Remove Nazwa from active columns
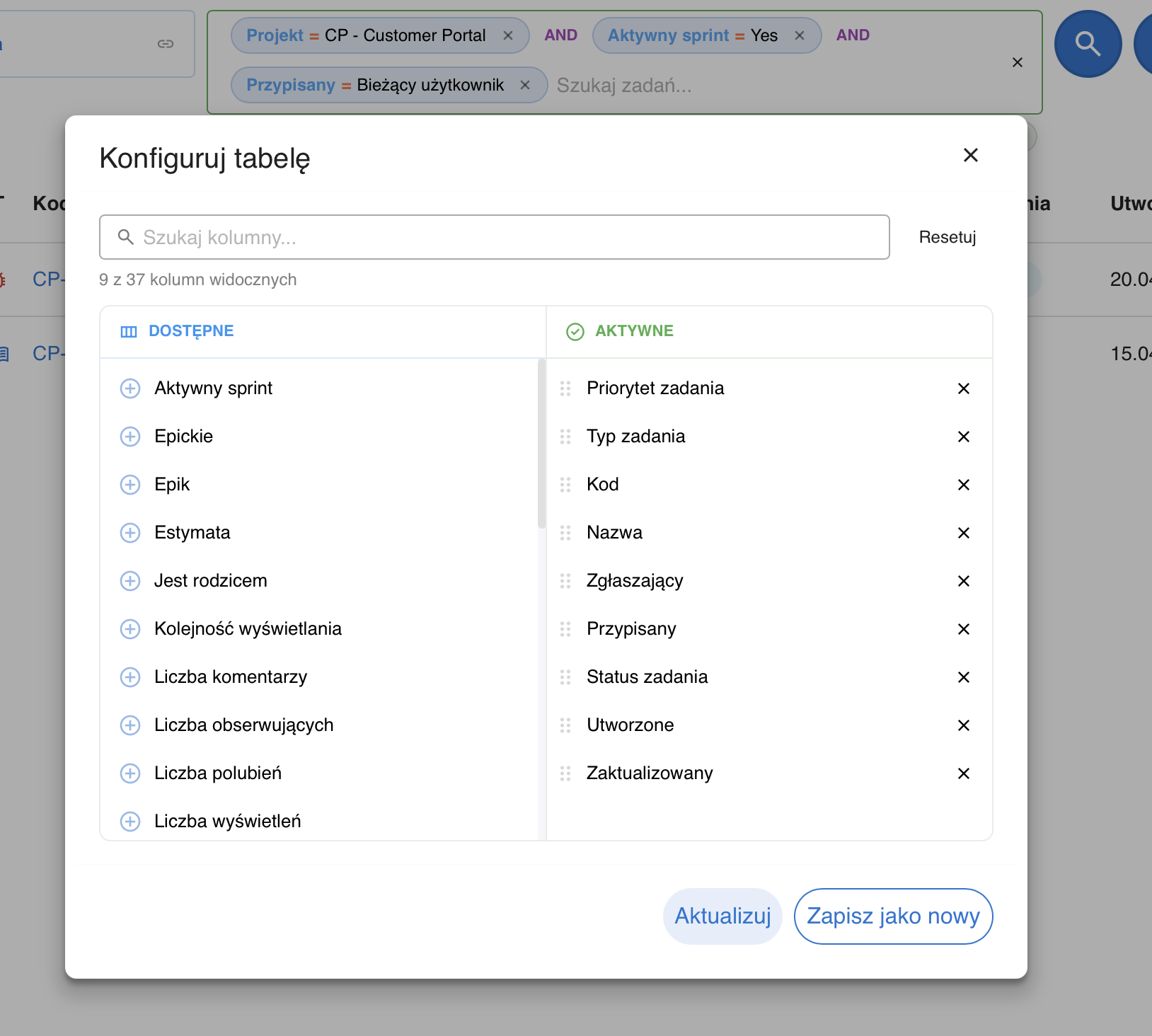 964,533
